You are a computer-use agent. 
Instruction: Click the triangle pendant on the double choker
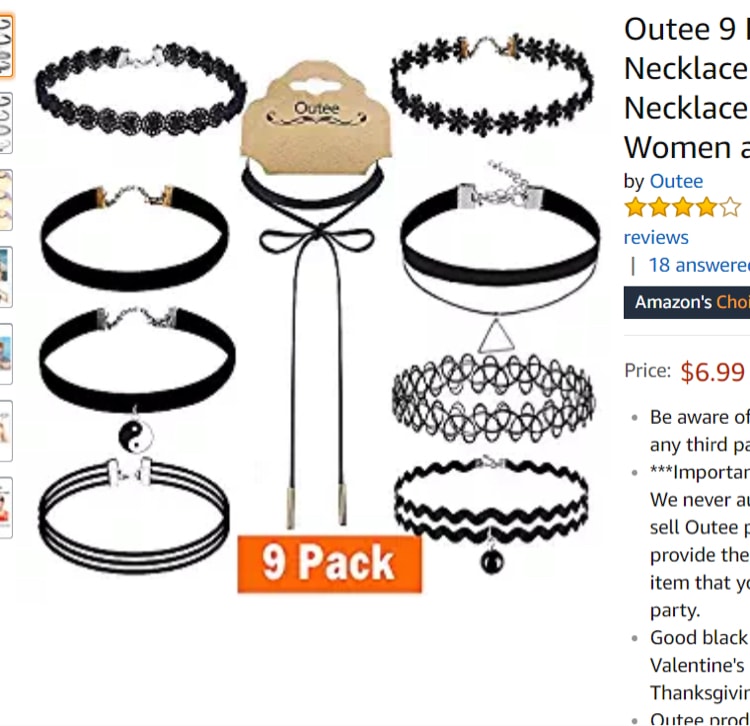(496, 335)
